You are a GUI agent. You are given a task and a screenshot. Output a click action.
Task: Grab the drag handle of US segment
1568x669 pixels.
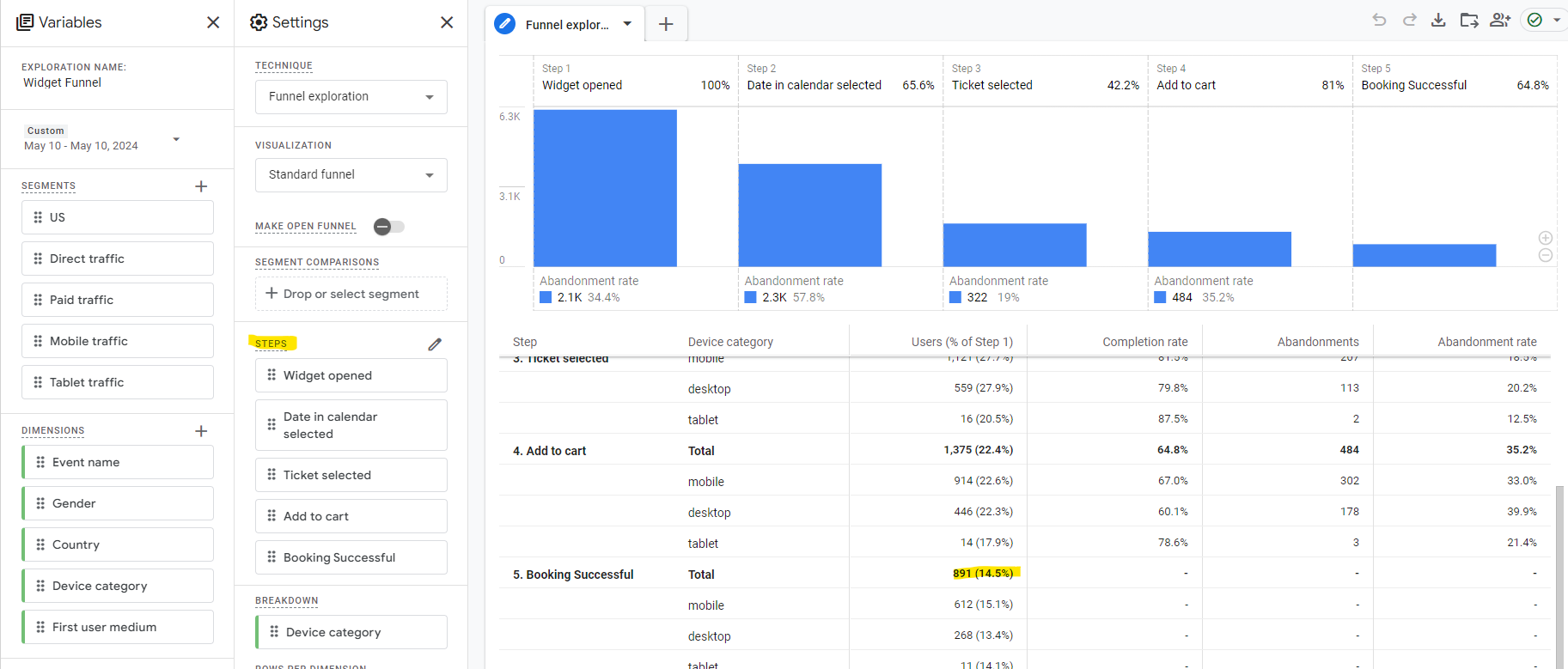tap(38, 217)
